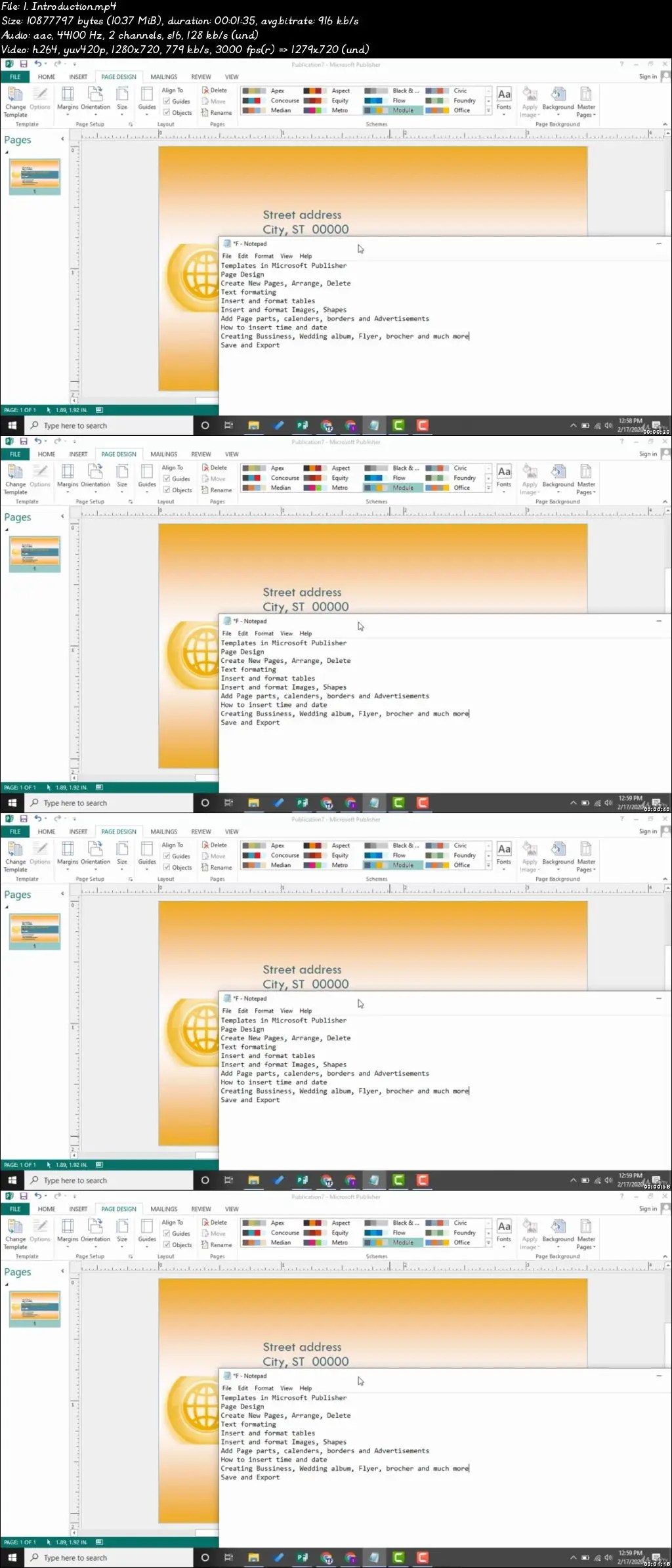672x1568 pixels.
Task: Click Cortana circle icon in 00:00:40 frame
Action: (205, 803)
